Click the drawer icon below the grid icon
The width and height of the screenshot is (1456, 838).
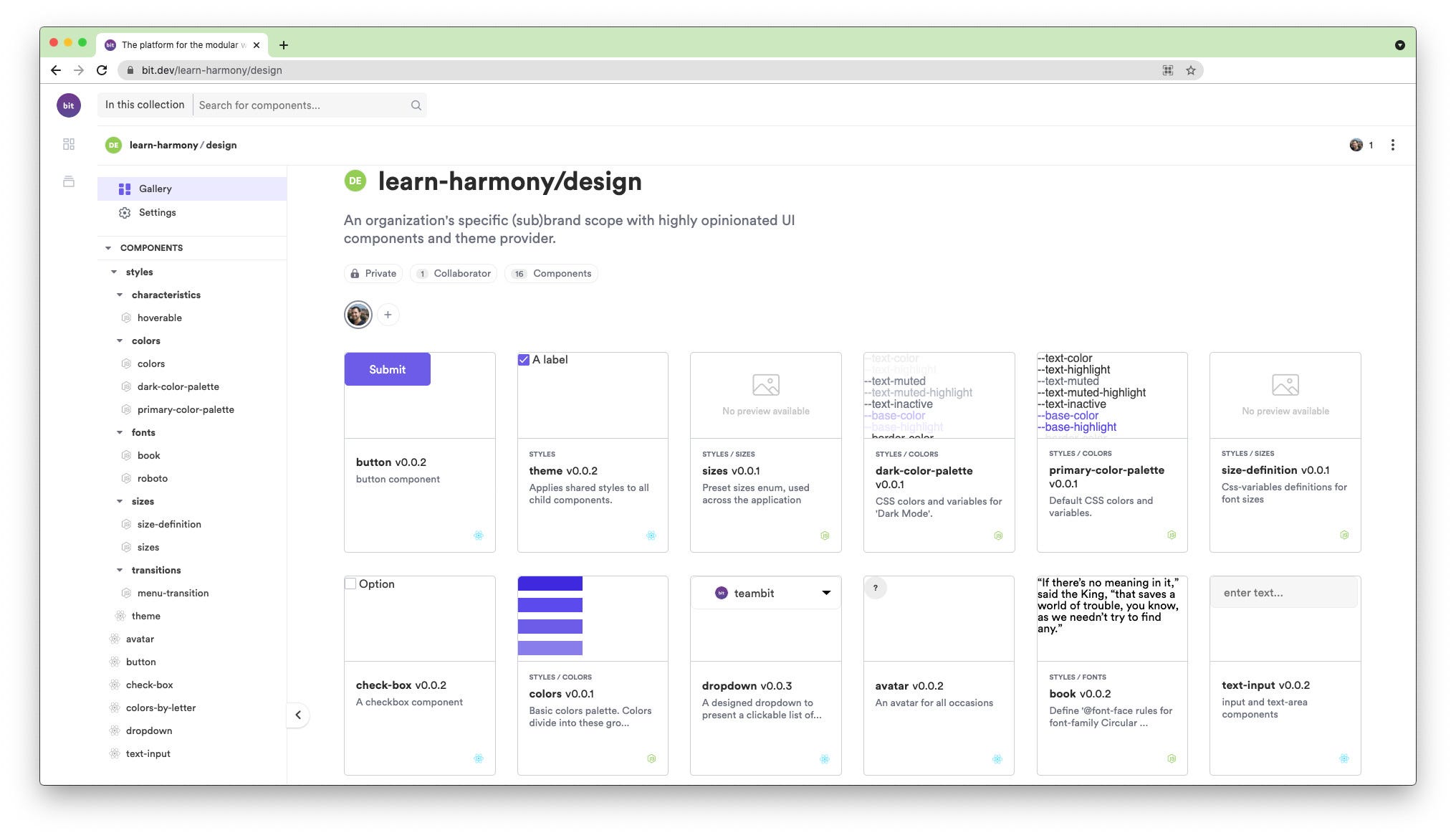click(69, 181)
